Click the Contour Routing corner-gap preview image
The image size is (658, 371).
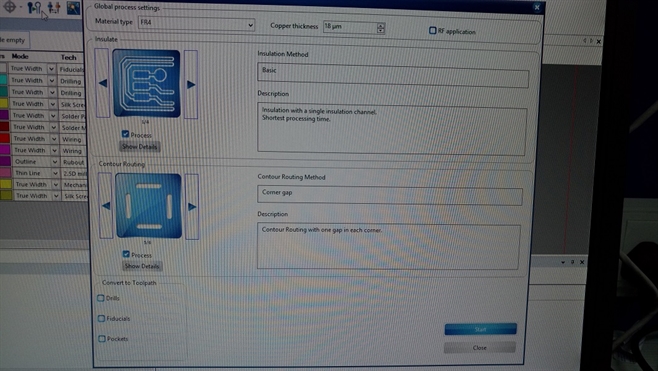149,206
